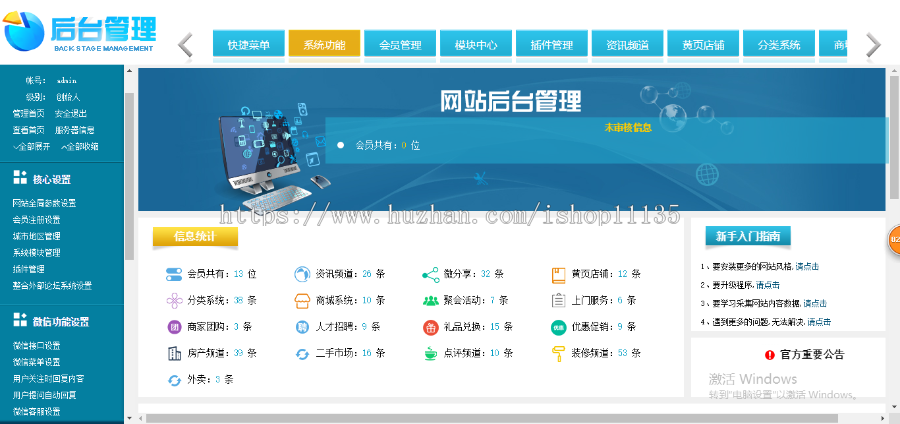Image resolution: width=900 pixels, height=424 pixels.
Task: Click the 分类系统 flower icon
Action: [x=174, y=301]
